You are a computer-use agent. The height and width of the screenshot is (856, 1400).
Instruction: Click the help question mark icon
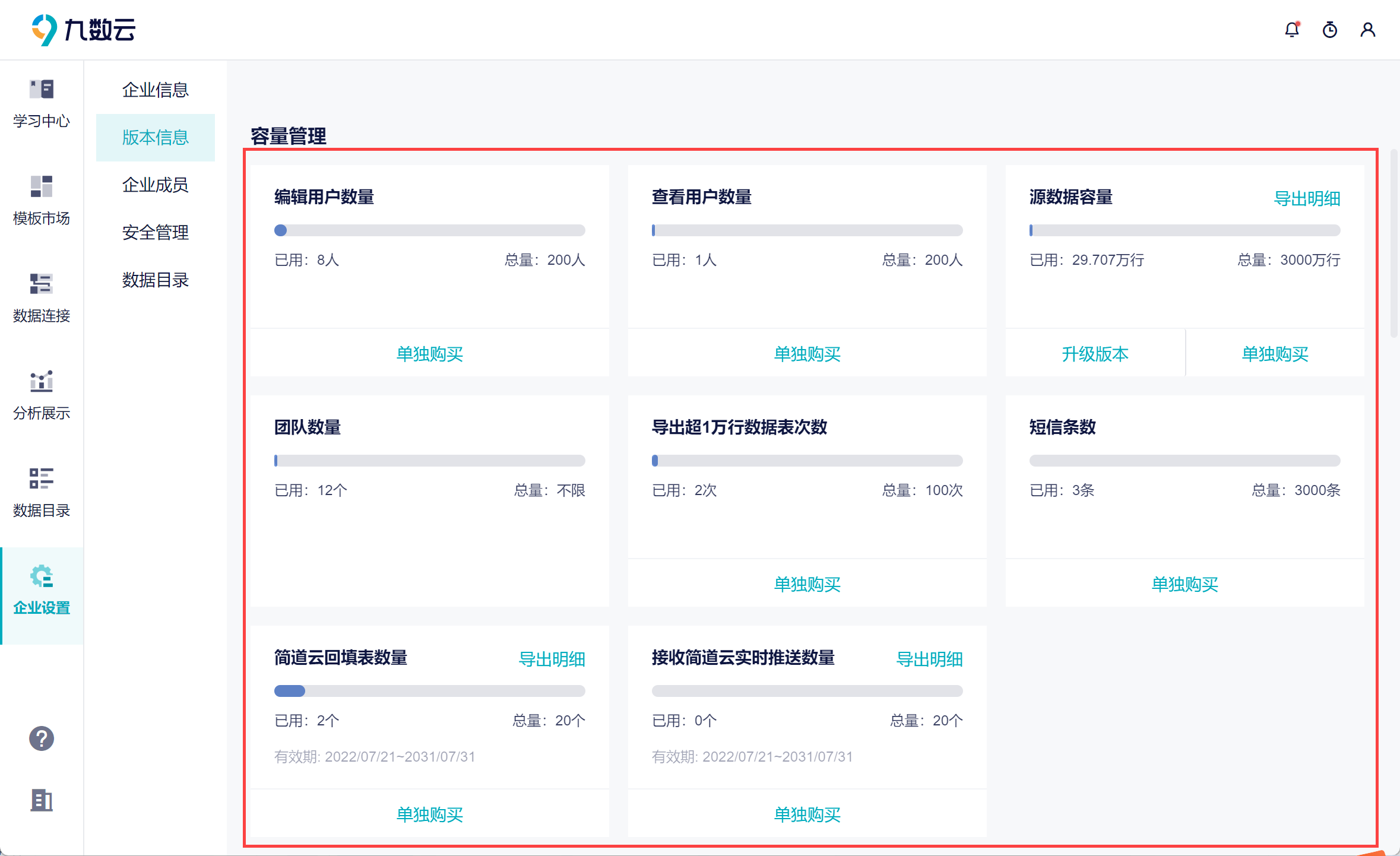click(x=42, y=738)
